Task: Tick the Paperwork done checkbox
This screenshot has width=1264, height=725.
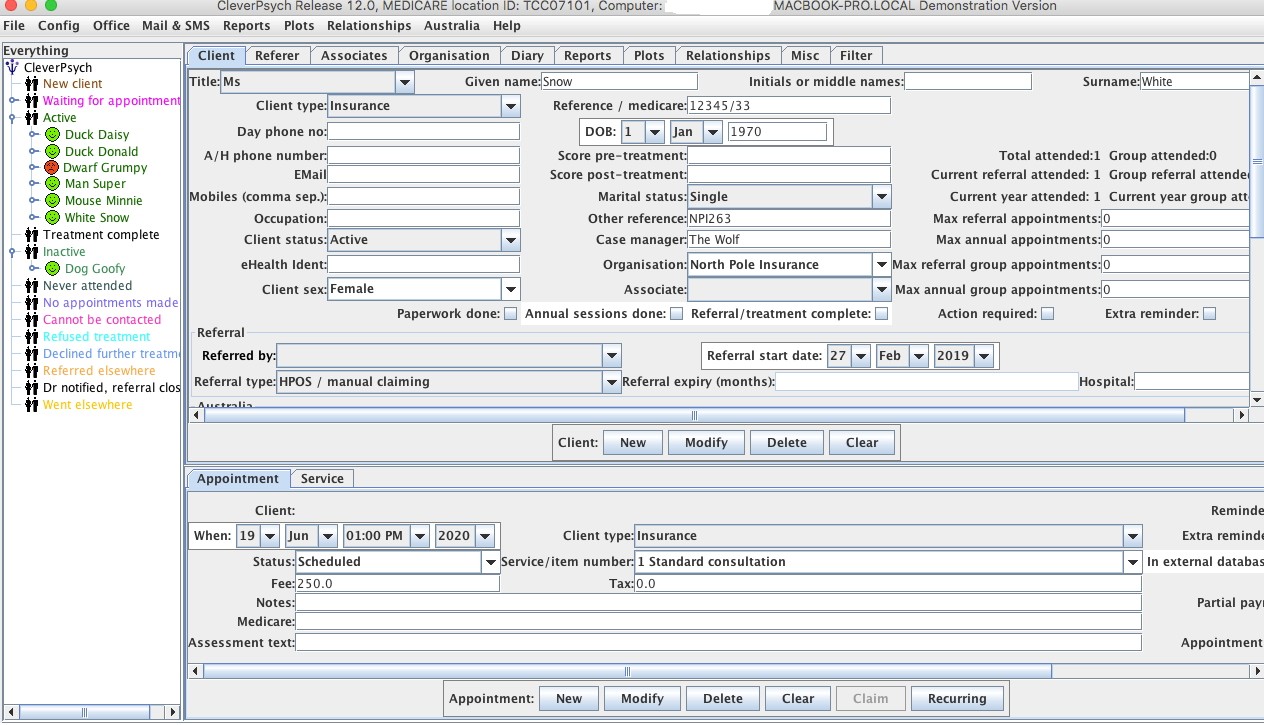Action: [x=511, y=314]
